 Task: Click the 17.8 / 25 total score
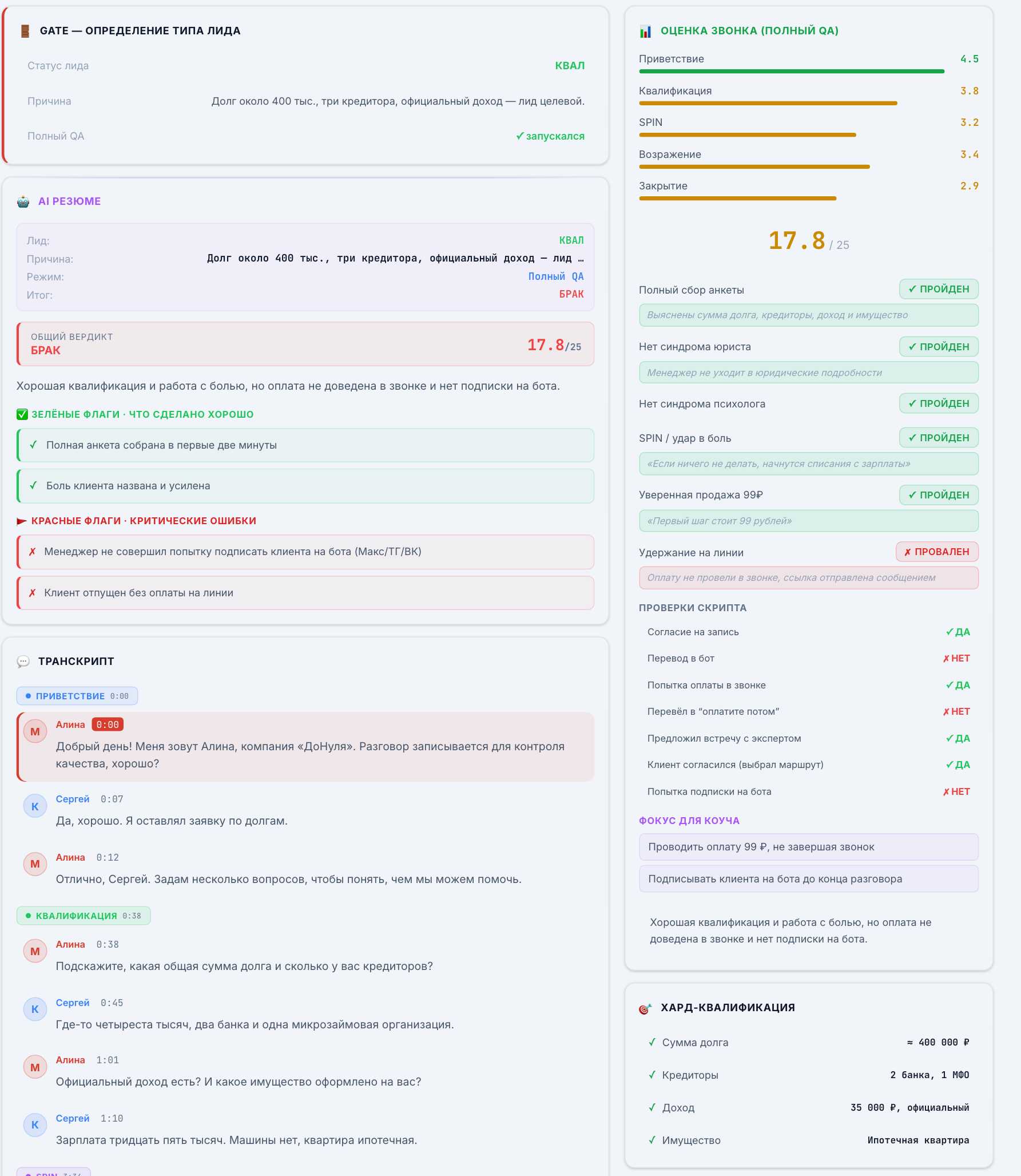point(809,241)
